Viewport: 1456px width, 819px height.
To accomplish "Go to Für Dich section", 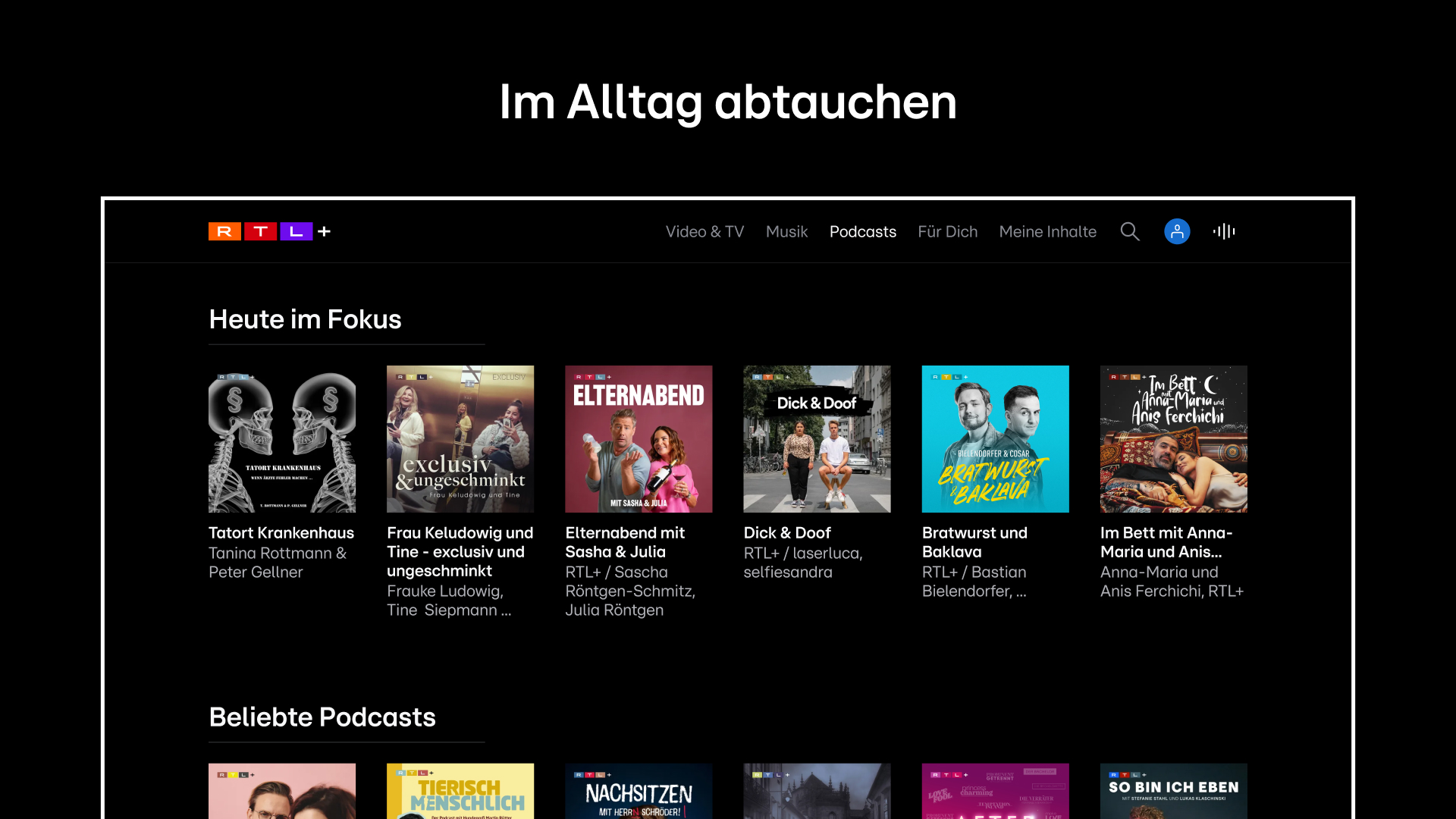I will [947, 231].
